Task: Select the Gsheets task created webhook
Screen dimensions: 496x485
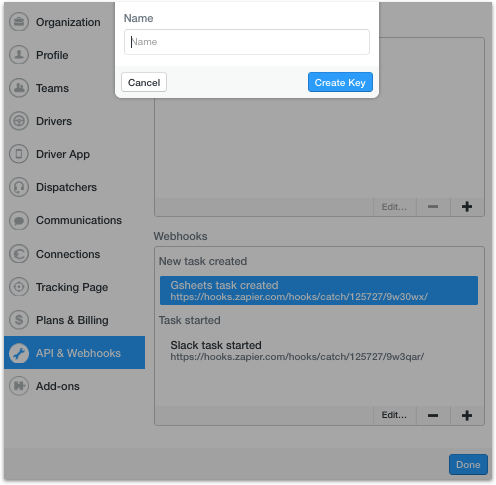Action: pos(319,290)
